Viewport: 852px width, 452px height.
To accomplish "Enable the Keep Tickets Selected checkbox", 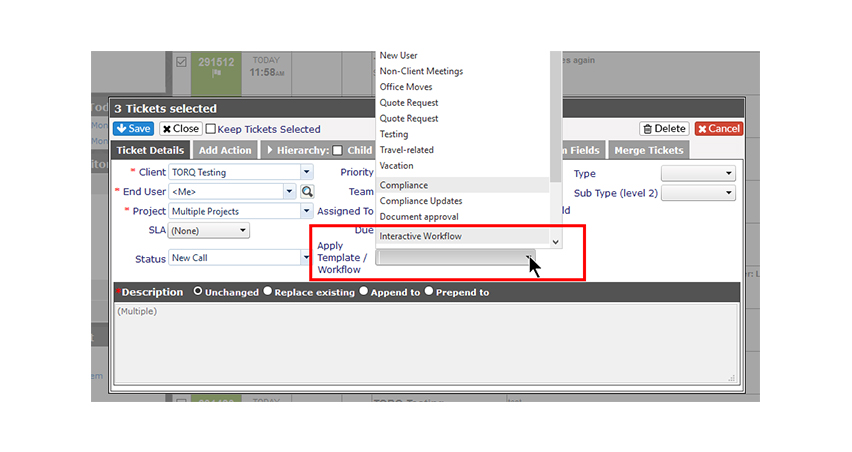I will [211, 129].
